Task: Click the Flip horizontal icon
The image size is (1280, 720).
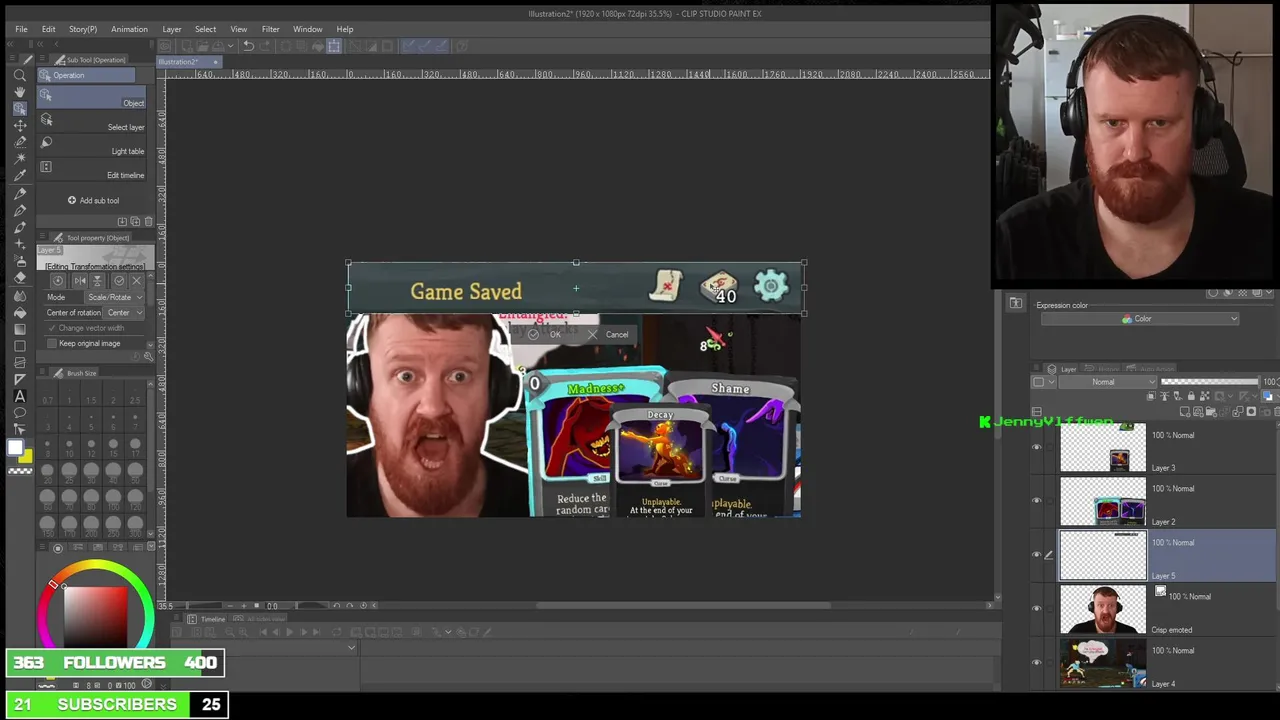Action: [x=80, y=281]
